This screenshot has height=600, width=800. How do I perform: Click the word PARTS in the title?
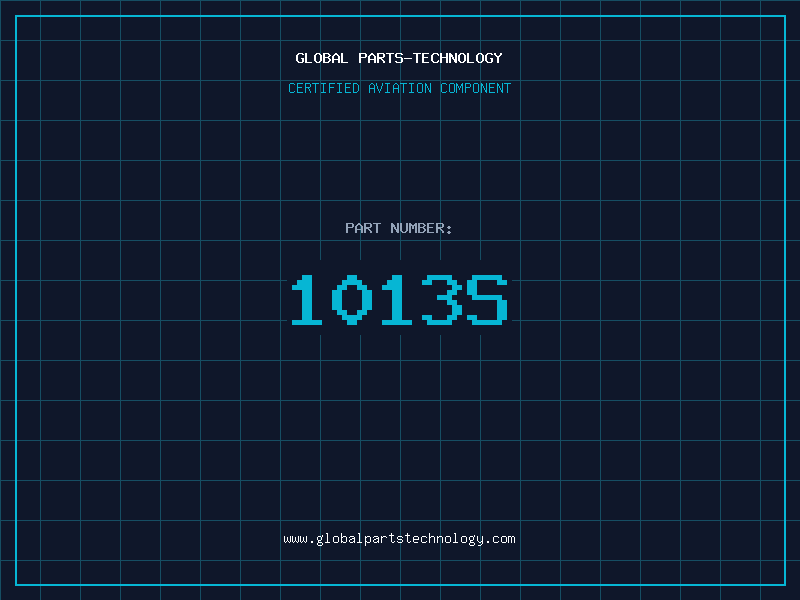coord(381,58)
